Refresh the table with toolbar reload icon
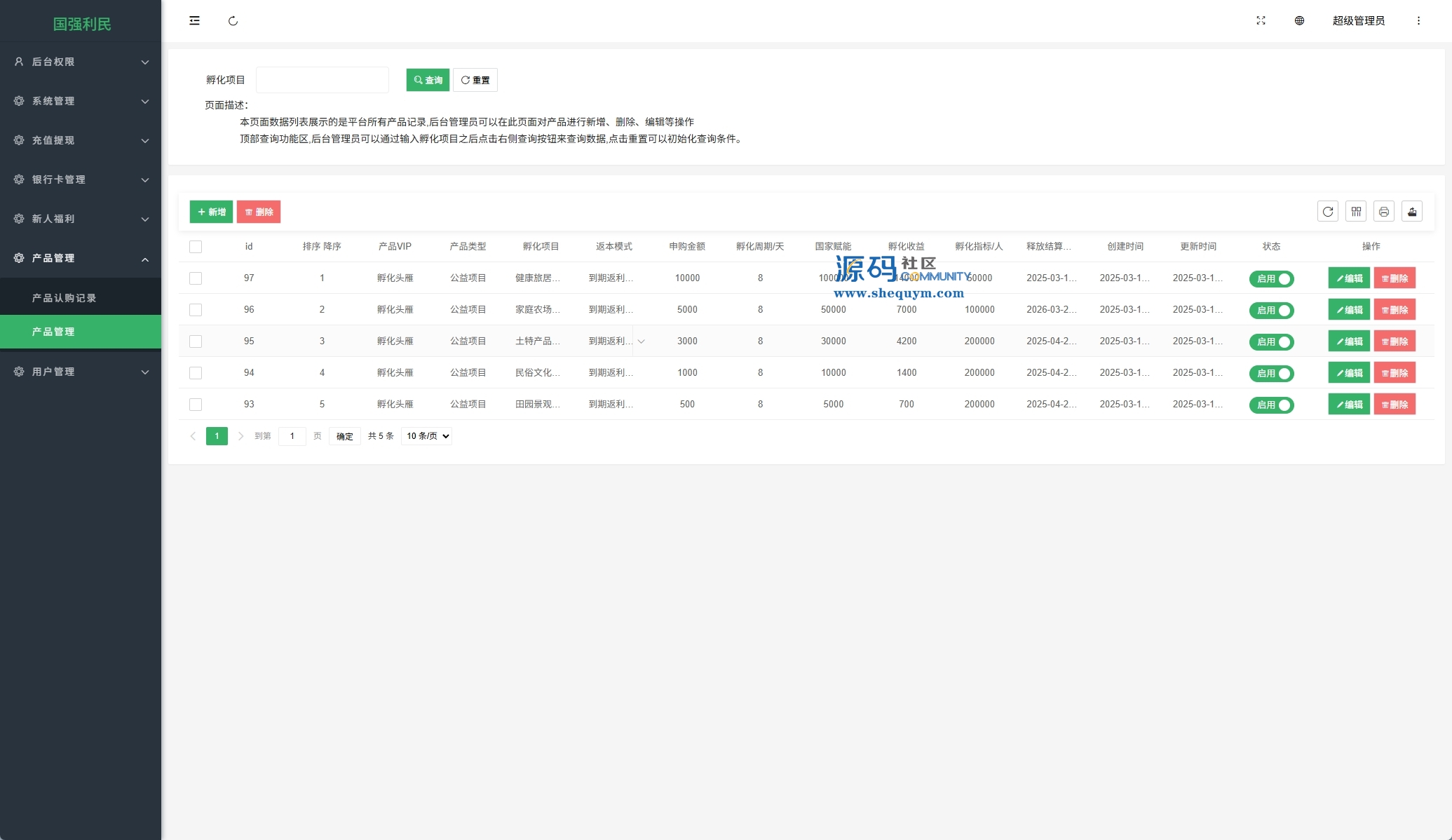The width and height of the screenshot is (1452, 840). click(x=1328, y=212)
